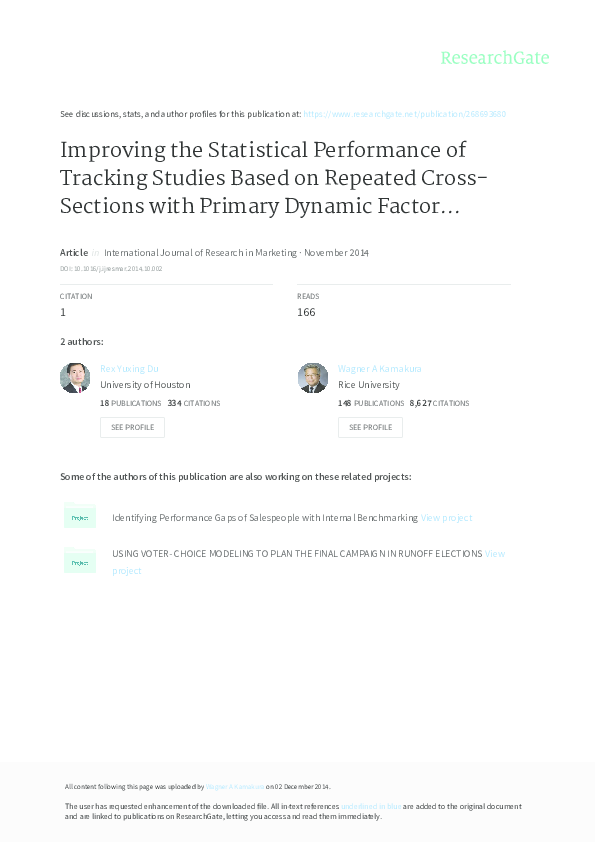
Task: Click the ResearchGate logo
Action: pyautogui.click(x=495, y=58)
